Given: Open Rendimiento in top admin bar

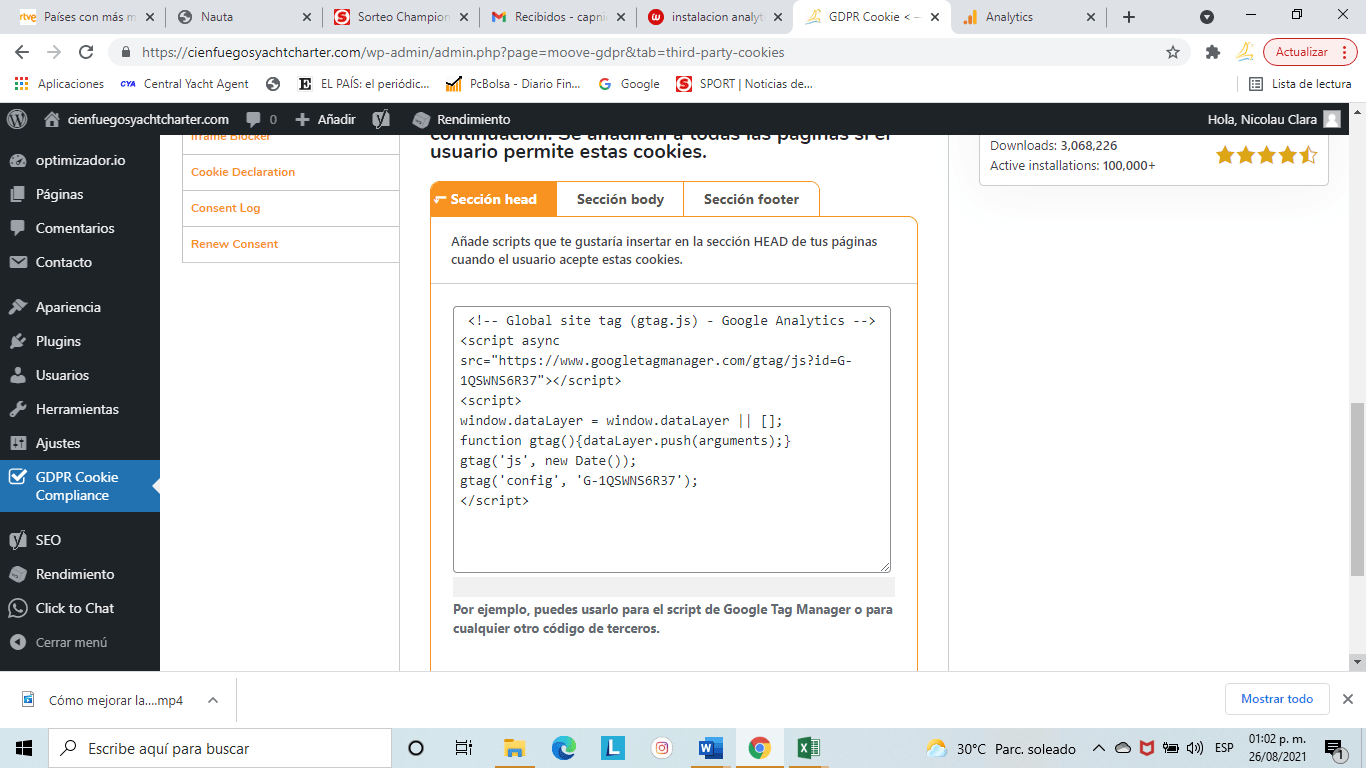Looking at the screenshot, I should point(462,119).
